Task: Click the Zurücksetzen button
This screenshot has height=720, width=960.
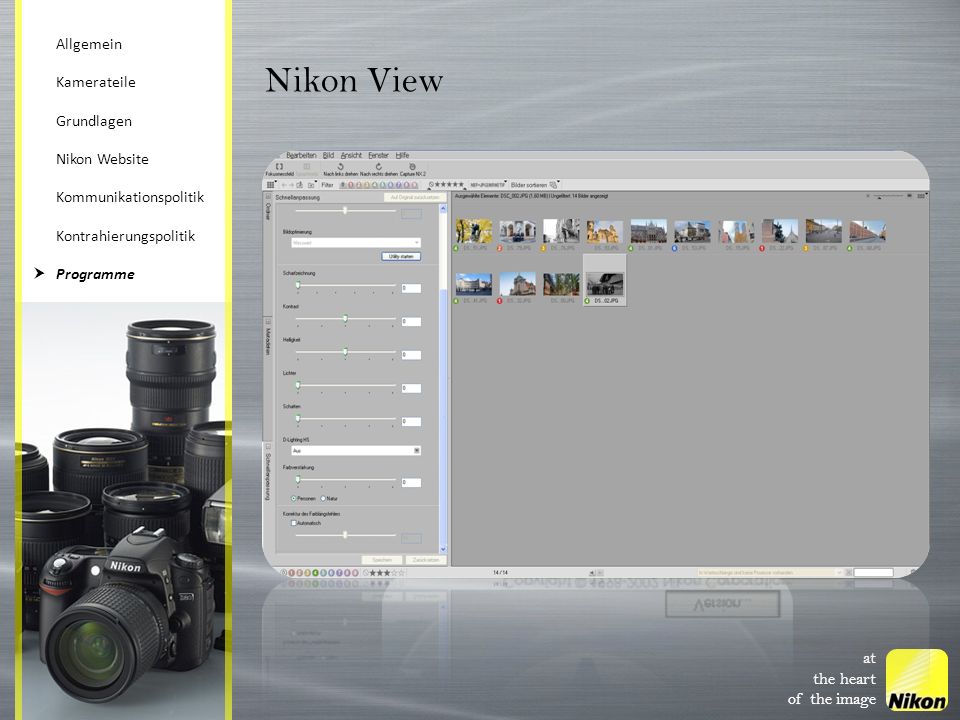Action: pyautogui.click(x=426, y=560)
